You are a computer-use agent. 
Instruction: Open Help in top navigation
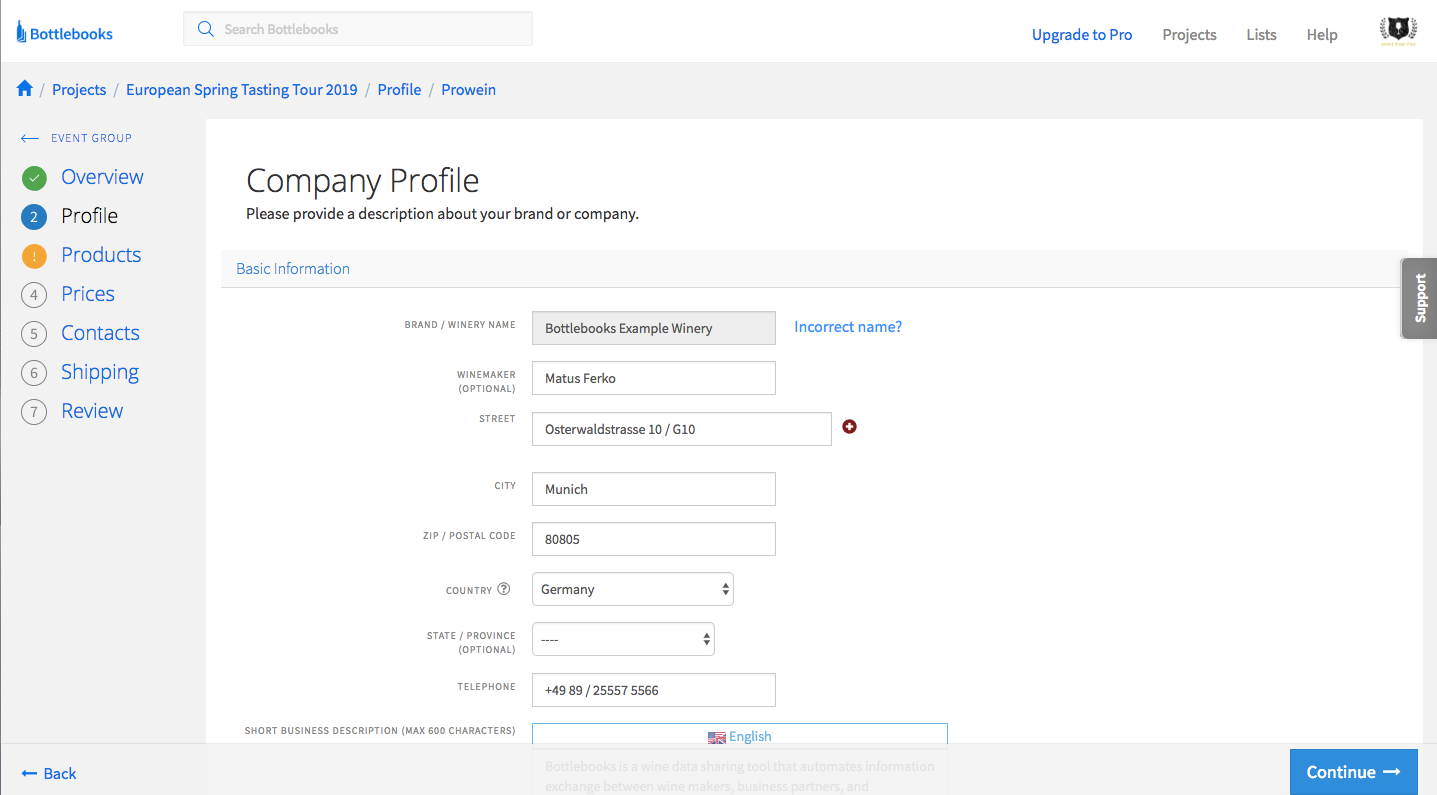1322,35
